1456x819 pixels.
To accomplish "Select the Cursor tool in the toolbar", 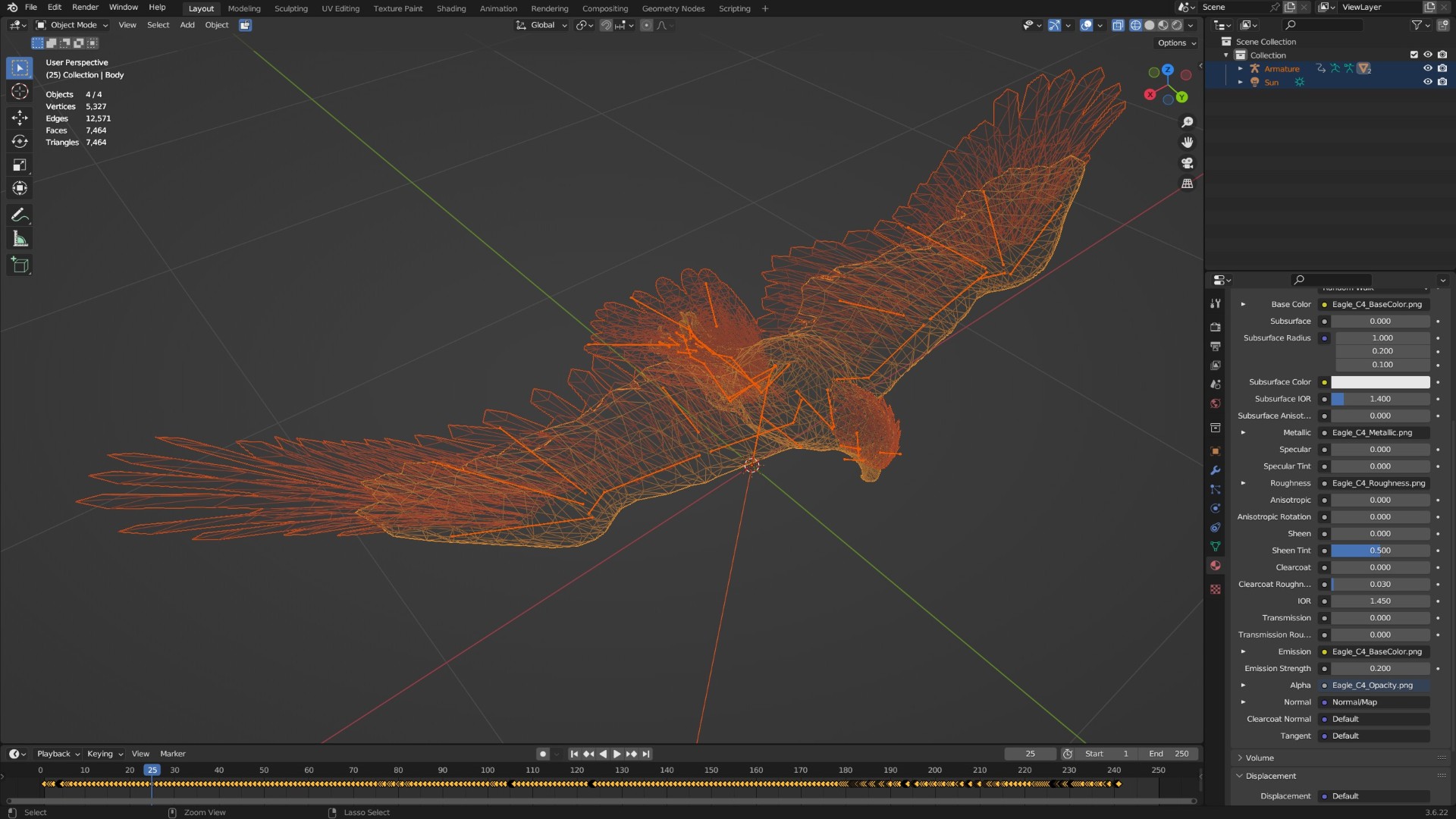I will pyautogui.click(x=20, y=92).
